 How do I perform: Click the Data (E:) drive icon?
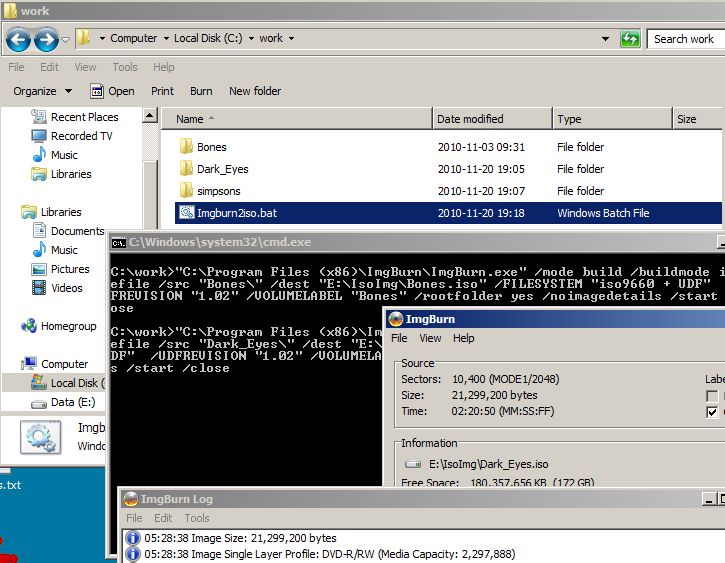(39, 404)
